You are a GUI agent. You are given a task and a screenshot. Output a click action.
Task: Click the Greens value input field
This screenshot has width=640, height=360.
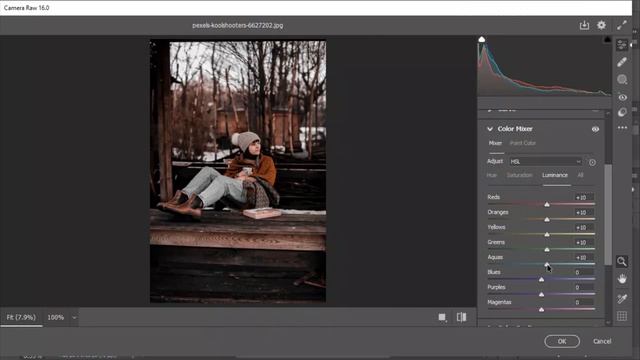583,242
